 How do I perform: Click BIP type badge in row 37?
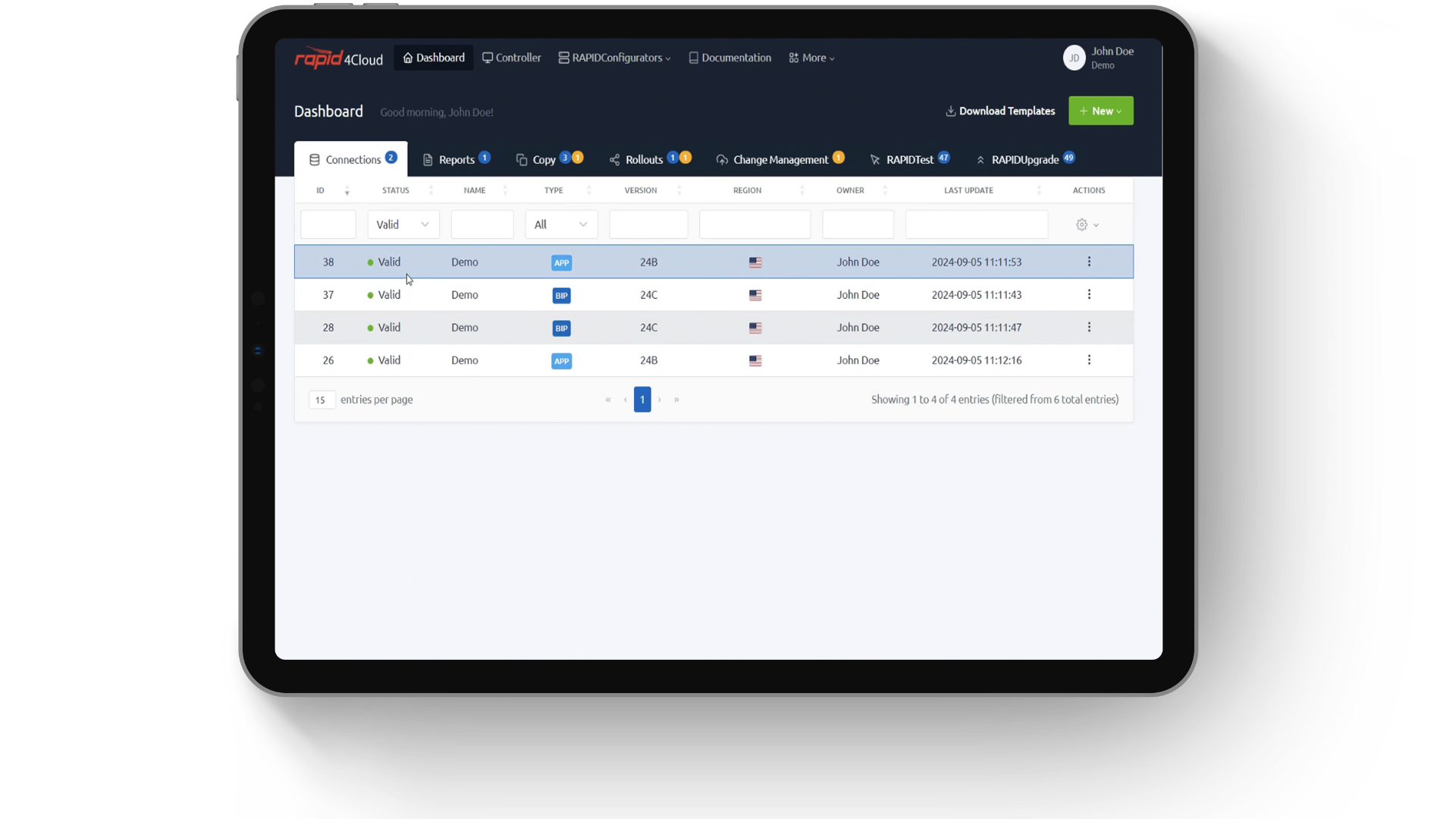pos(561,295)
